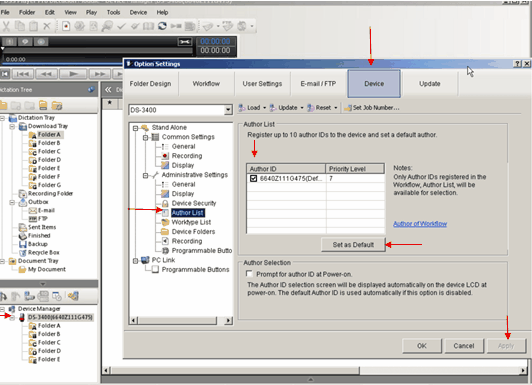Click the help question mark title icon

click(x=517, y=64)
